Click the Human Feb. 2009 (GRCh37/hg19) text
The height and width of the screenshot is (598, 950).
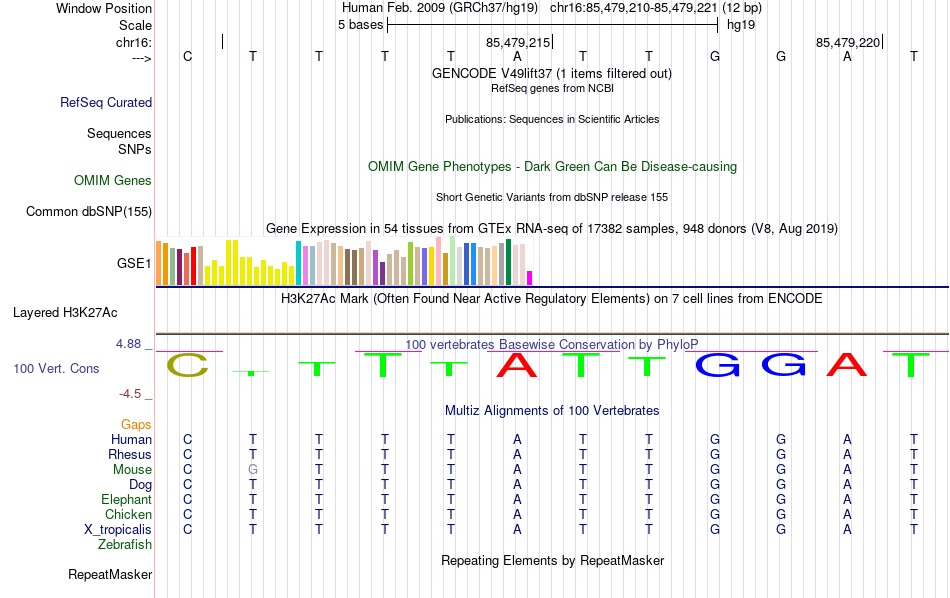point(440,8)
